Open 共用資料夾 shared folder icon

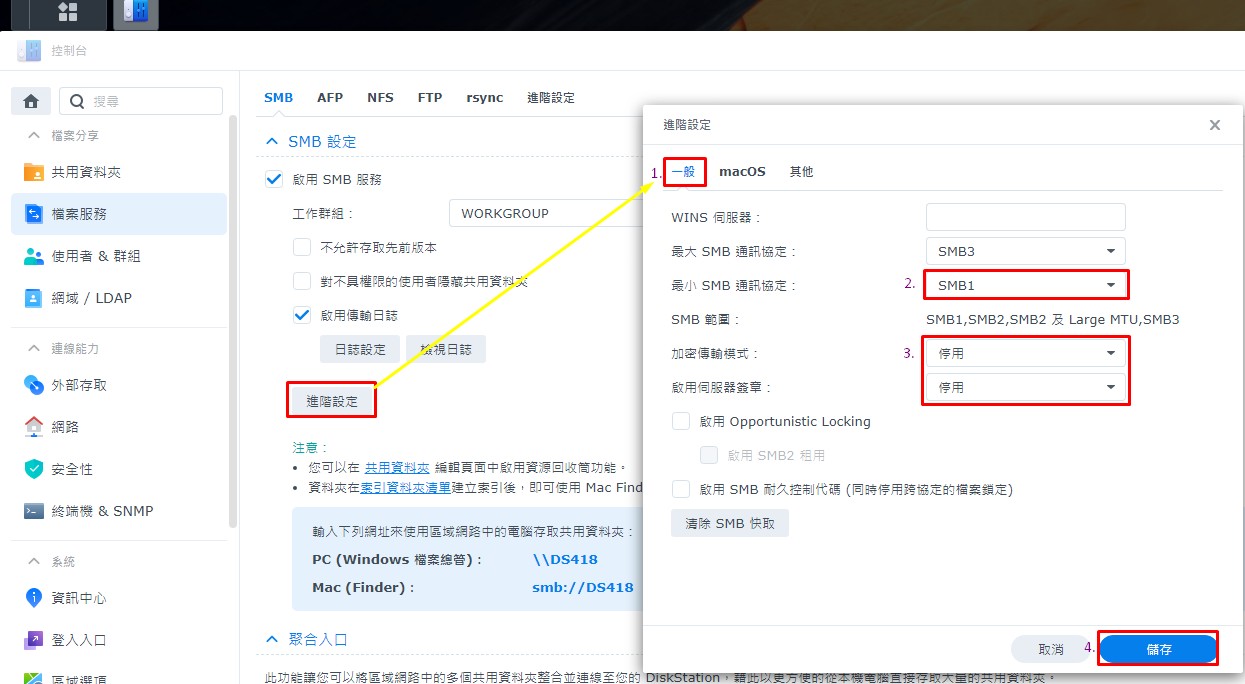34,172
